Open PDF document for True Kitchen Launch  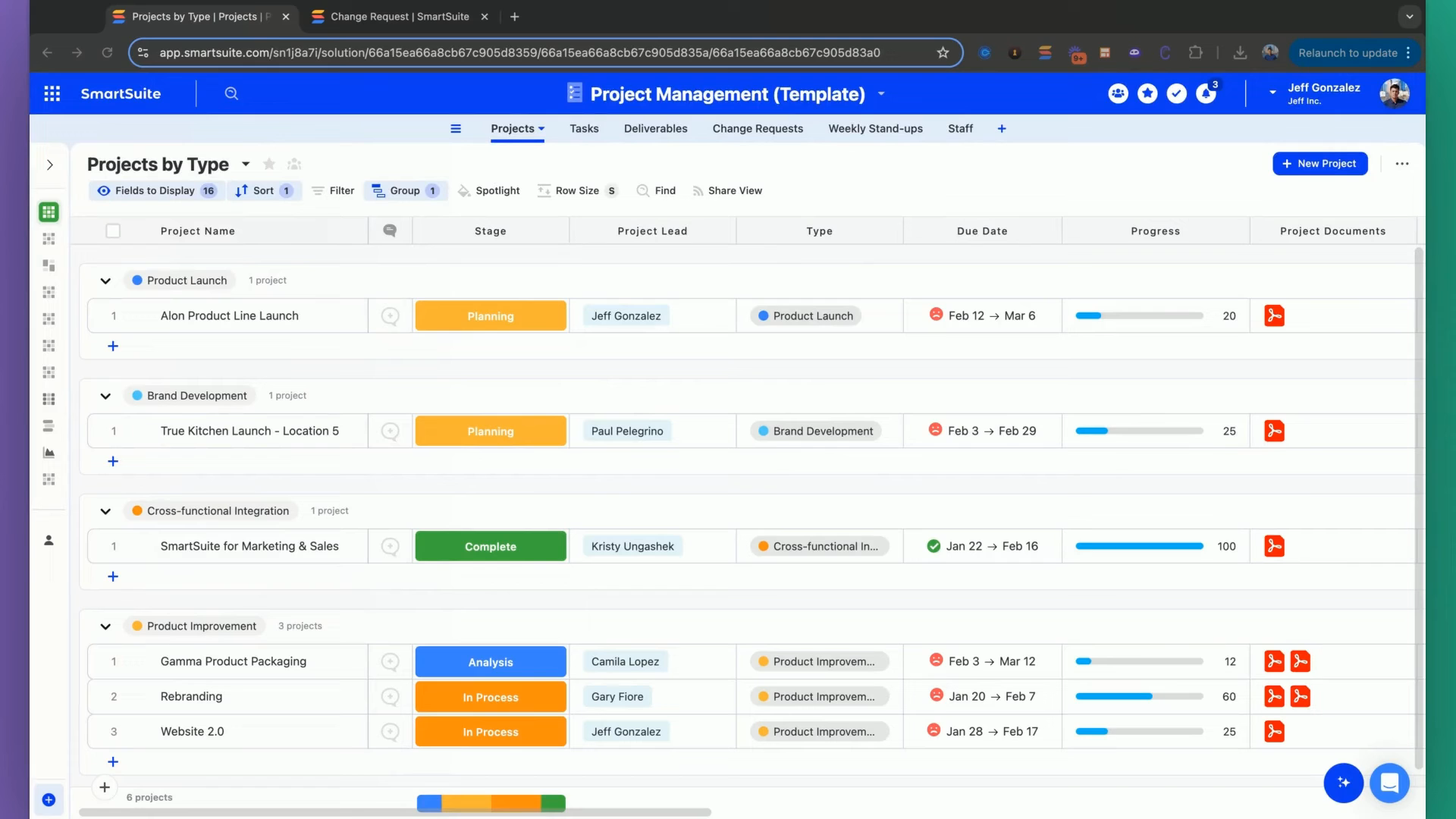(x=1274, y=431)
